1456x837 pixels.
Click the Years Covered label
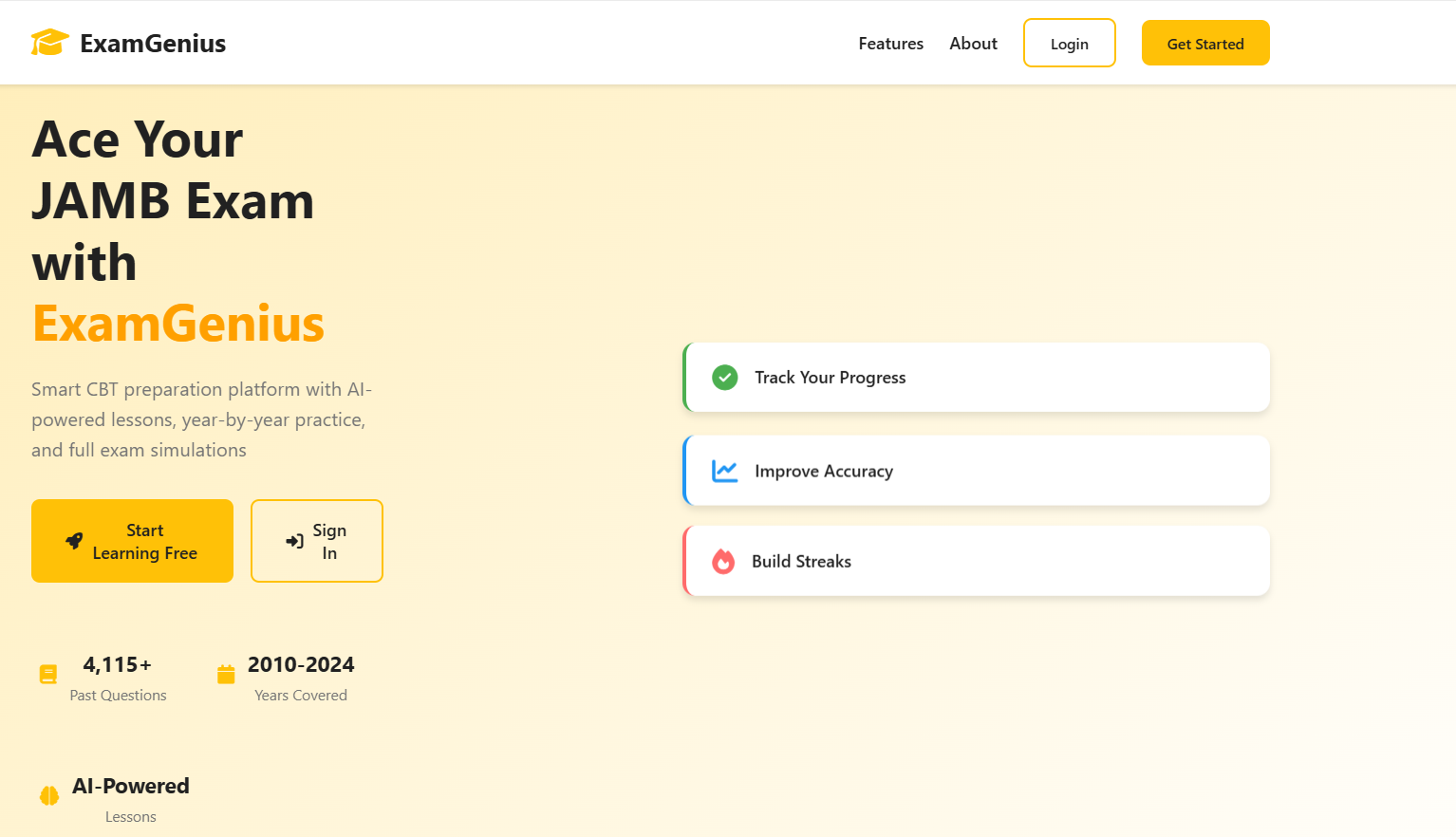point(301,696)
